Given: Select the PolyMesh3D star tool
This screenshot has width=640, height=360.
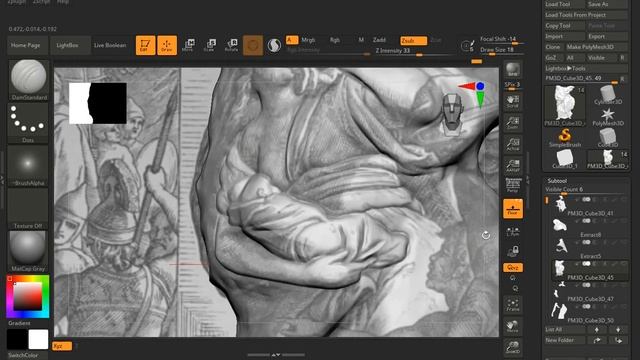Looking at the screenshot, I should tap(608, 116).
